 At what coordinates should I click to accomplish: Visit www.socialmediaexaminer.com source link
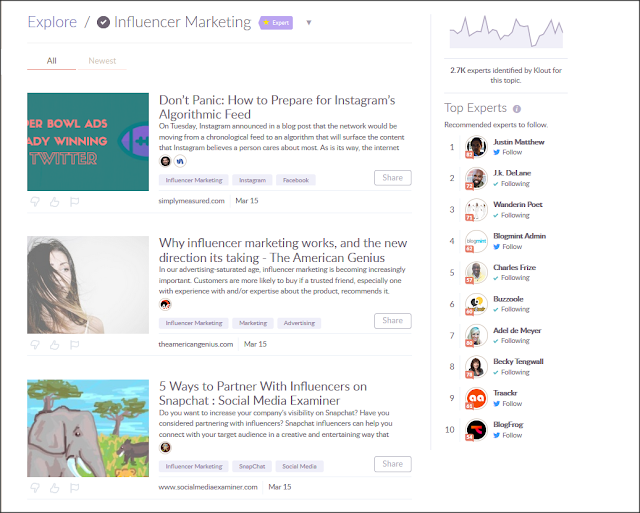point(208,487)
